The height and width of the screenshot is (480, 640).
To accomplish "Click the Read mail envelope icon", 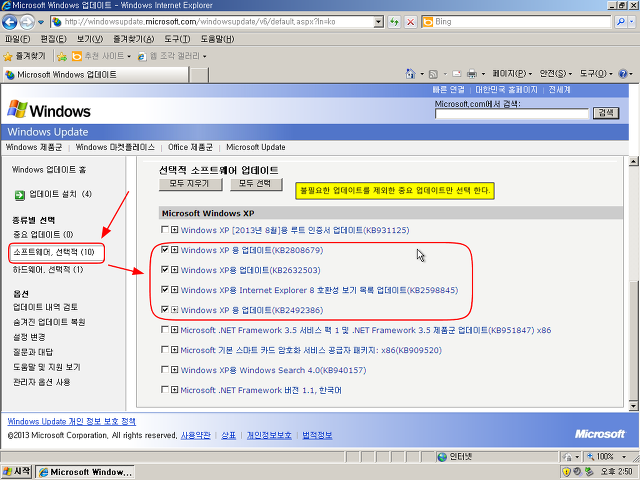I will 457,74.
